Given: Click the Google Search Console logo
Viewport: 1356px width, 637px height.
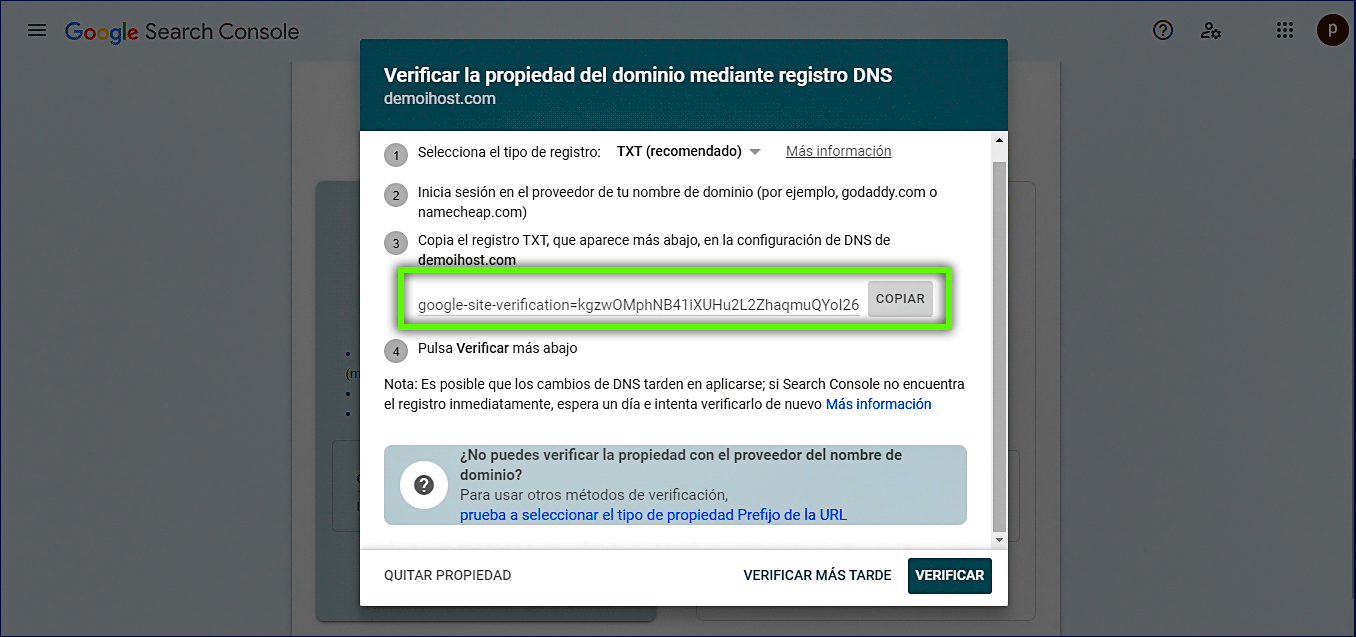Looking at the screenshot, I should click(182, 31).
